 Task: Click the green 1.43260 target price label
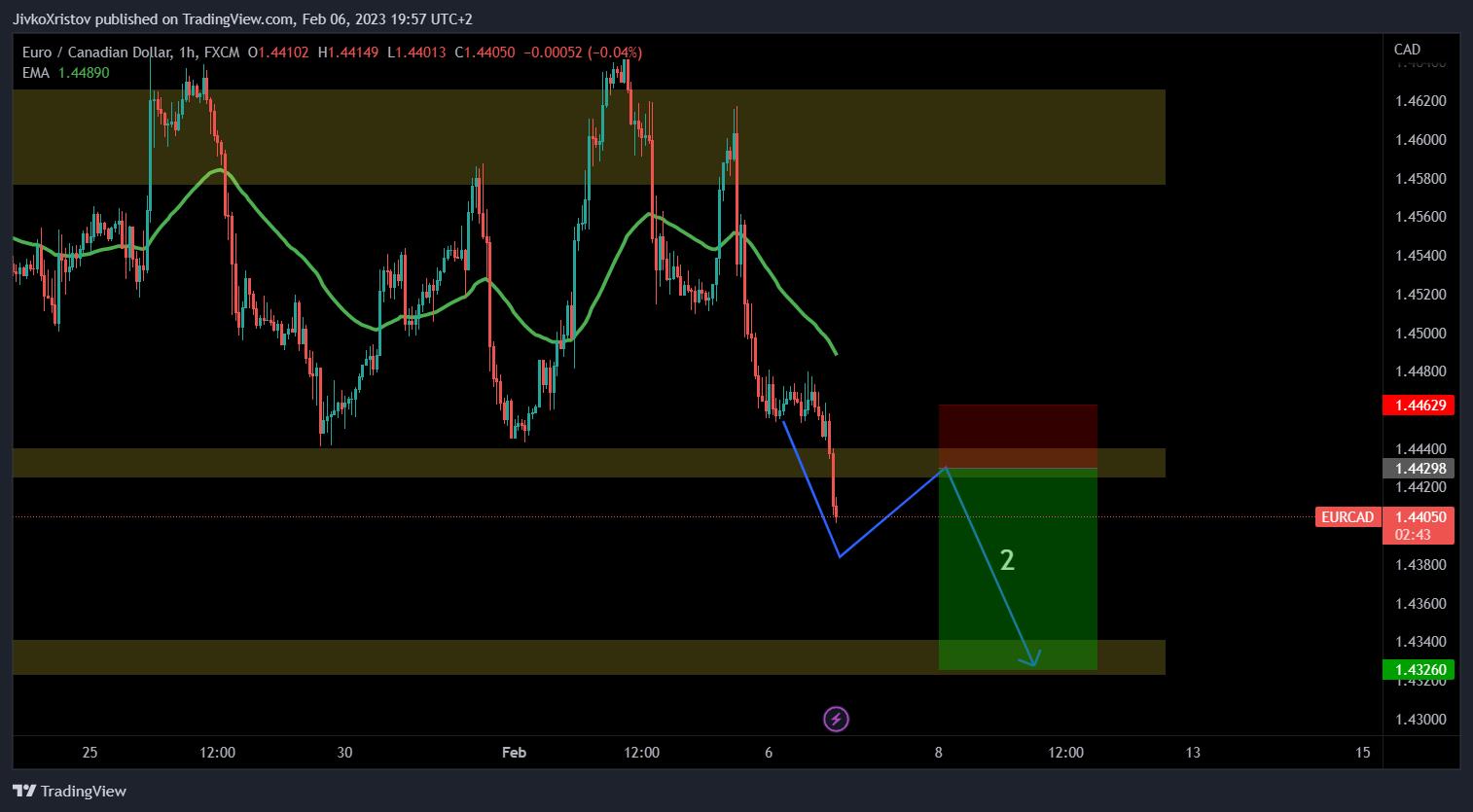1419,669
